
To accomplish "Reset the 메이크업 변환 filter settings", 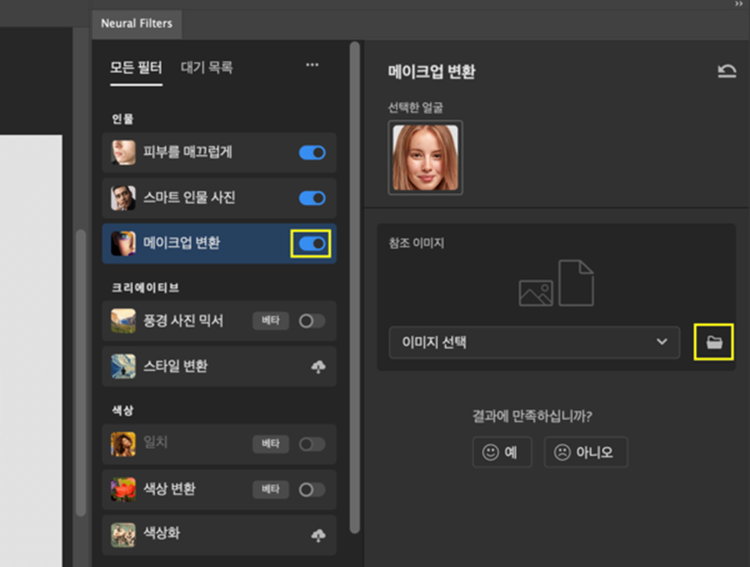I will click(727, 71).
